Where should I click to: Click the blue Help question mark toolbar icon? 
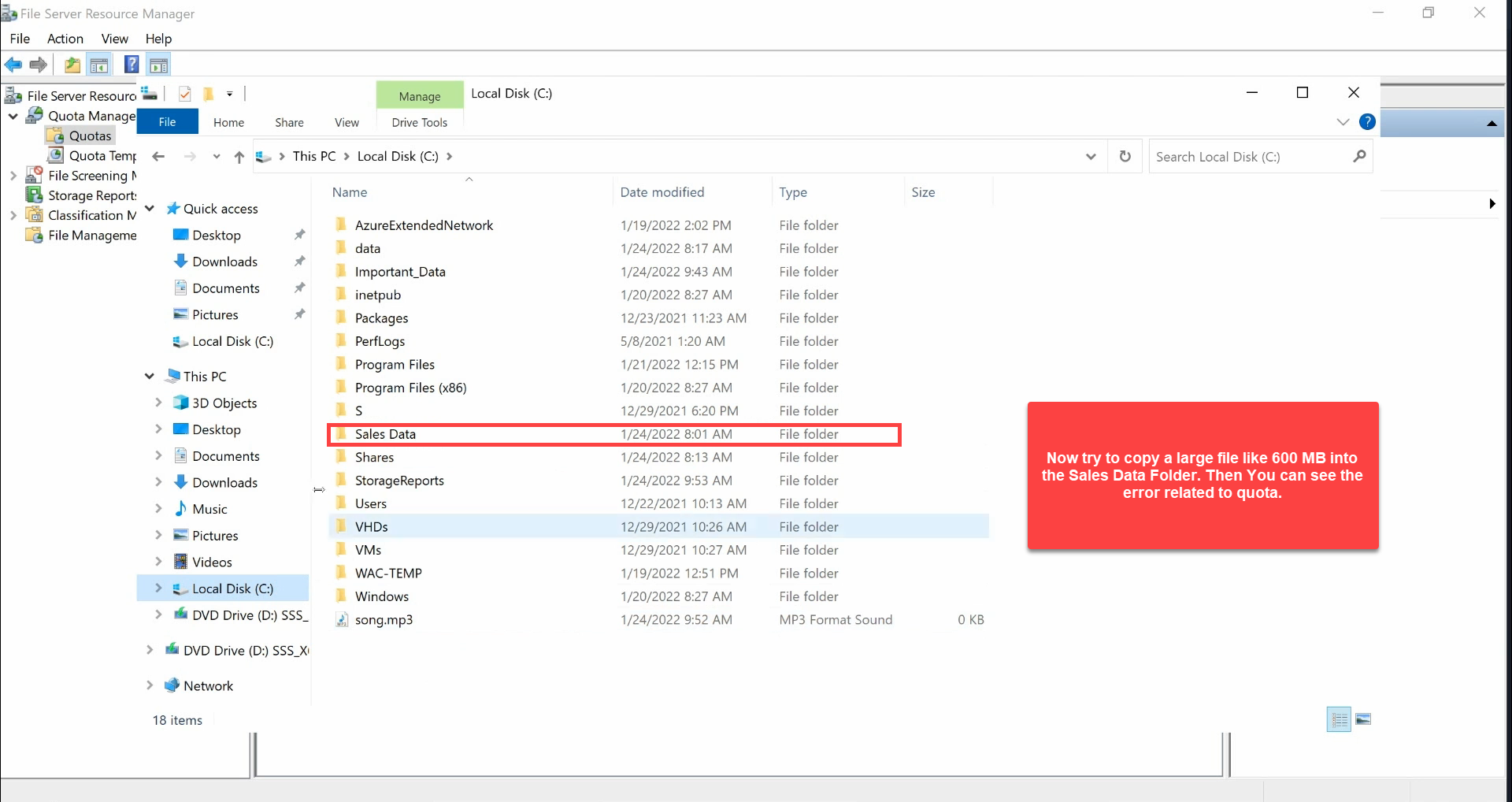(132, 65)
